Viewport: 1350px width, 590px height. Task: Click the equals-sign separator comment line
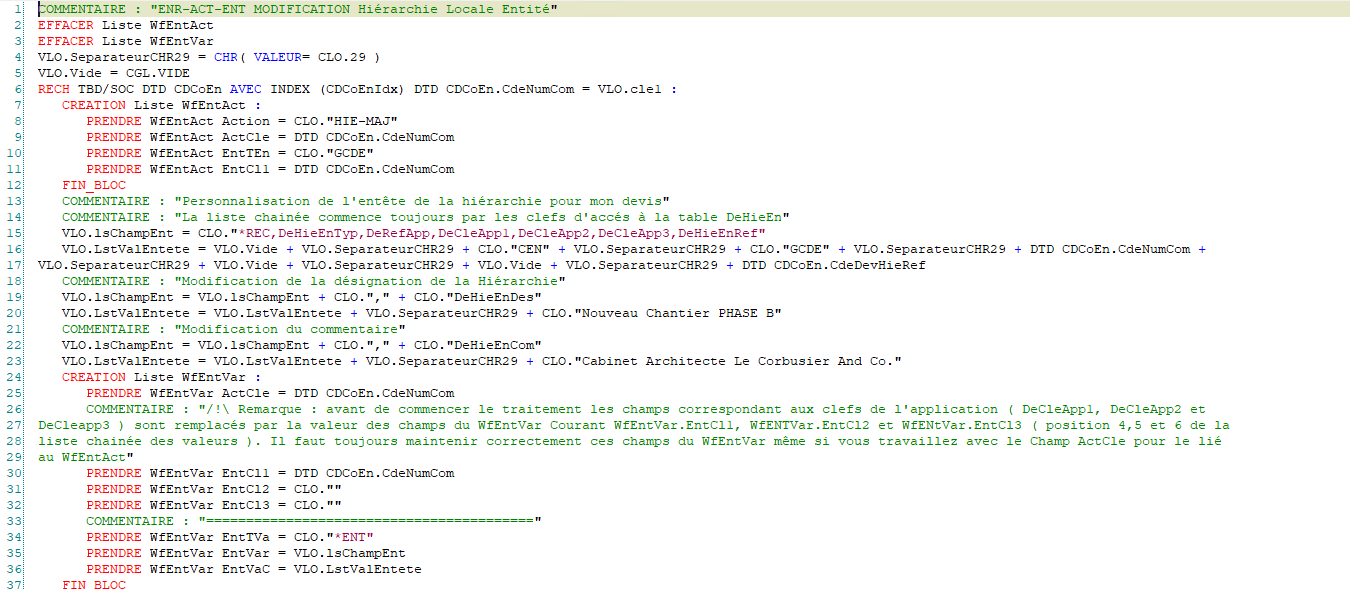tap(370, 521)
